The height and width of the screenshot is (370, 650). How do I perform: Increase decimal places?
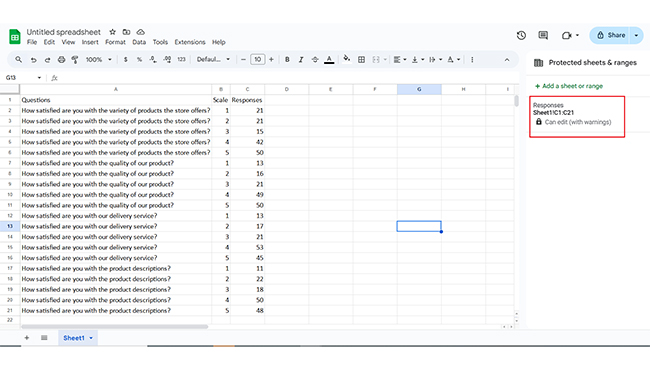(x=167, y=60)
